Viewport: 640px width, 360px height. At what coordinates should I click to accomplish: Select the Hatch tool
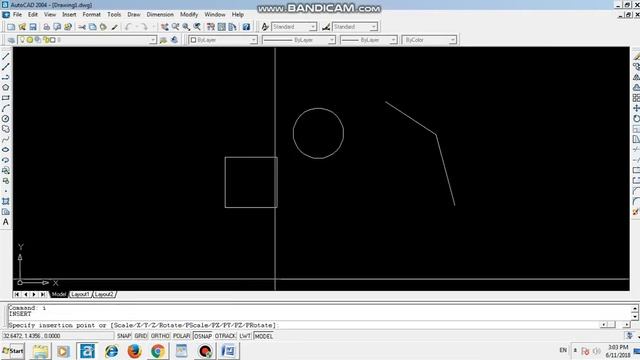pyautogui.click(x=6, y=201)
